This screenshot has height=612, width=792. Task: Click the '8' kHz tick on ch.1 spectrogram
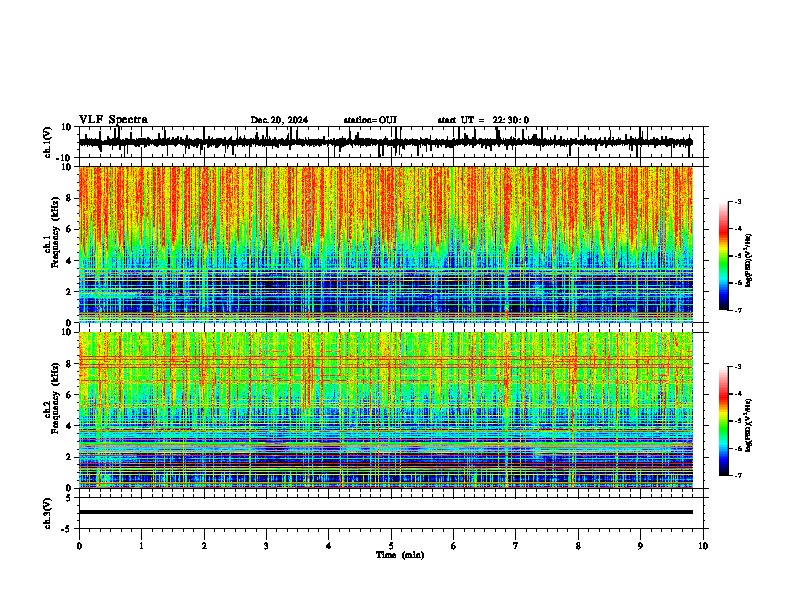pos(69,198)
